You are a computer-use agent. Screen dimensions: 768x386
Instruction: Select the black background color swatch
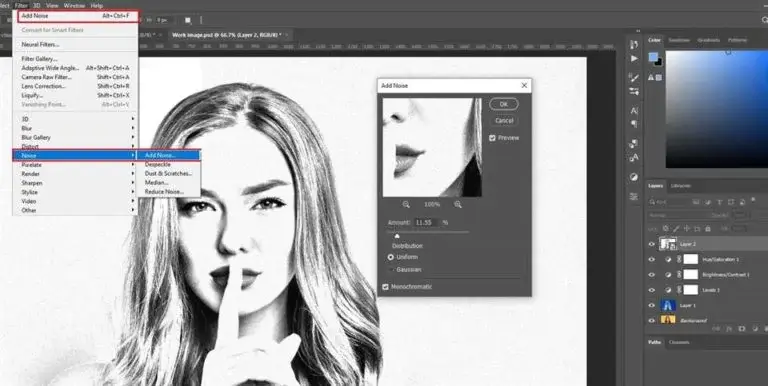[x=659, y=62]
